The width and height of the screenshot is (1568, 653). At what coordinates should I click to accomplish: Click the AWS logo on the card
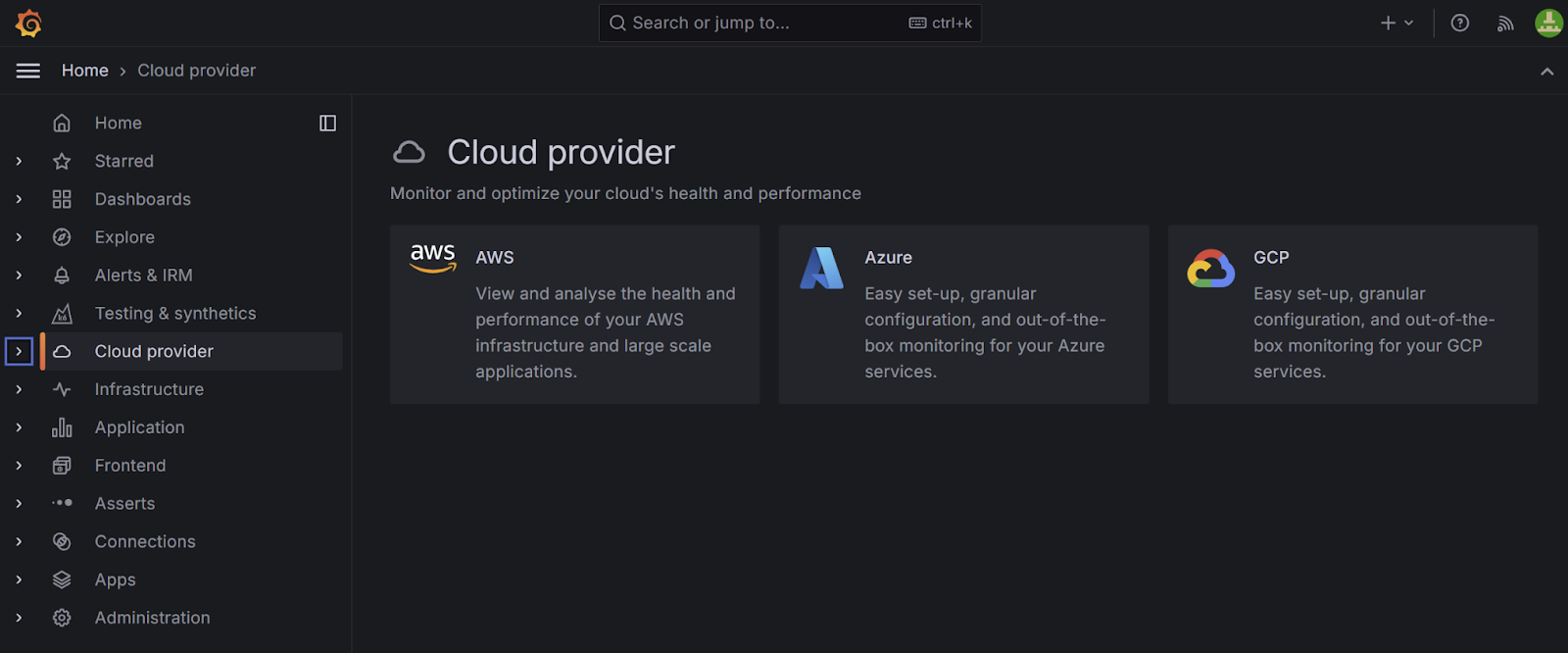[x=432, y=258]
